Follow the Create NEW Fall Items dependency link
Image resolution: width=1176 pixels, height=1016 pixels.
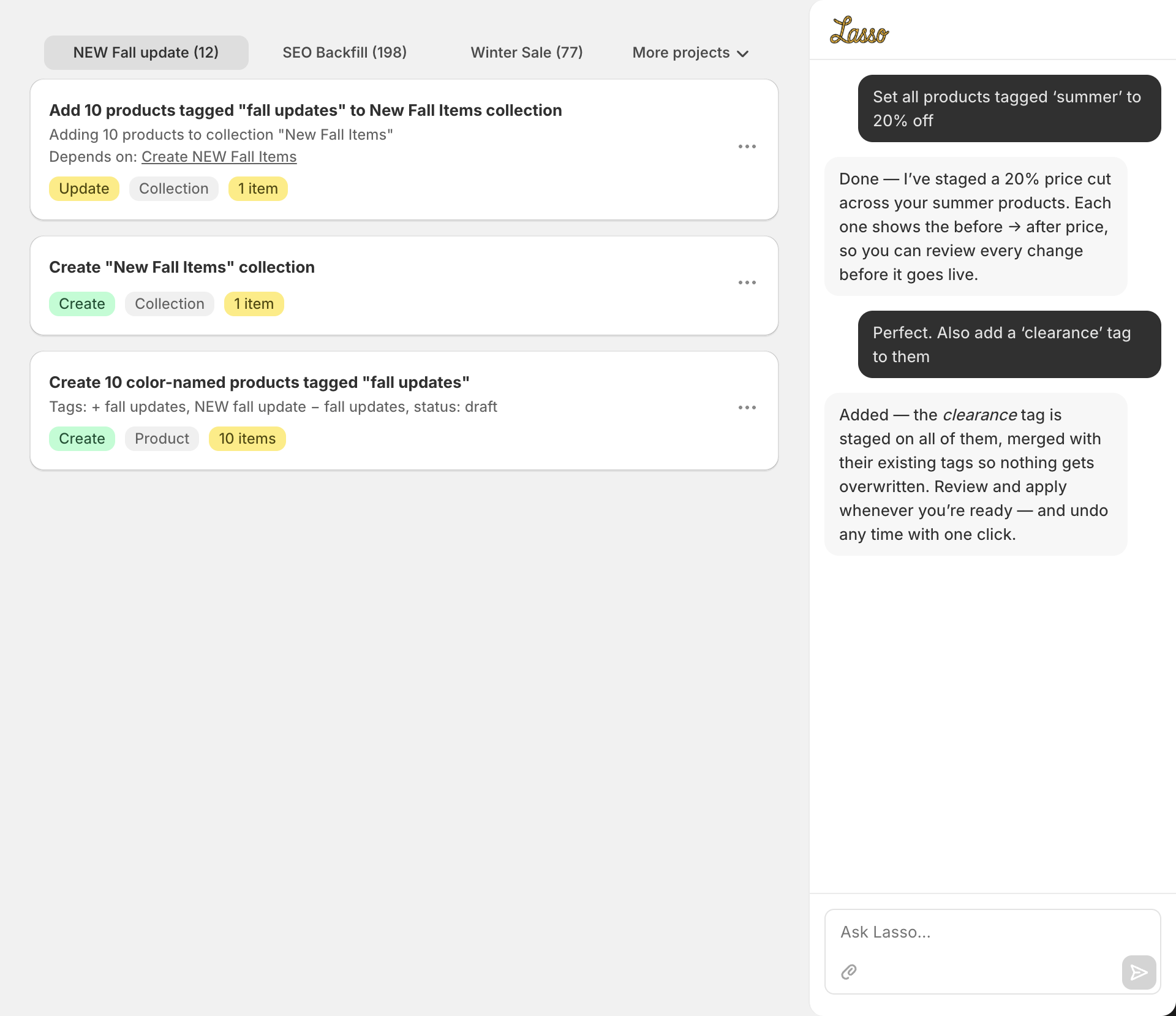click(x=219, y=157)
